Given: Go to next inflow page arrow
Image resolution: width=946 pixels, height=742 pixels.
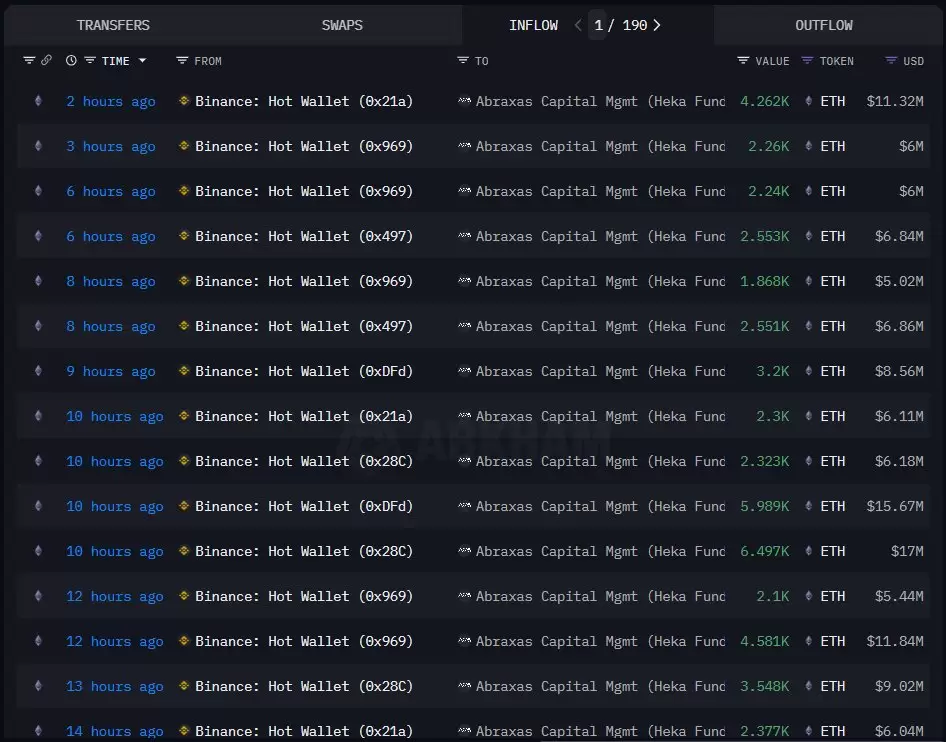Looking at the screenshot, I should (x=657, y=25).
